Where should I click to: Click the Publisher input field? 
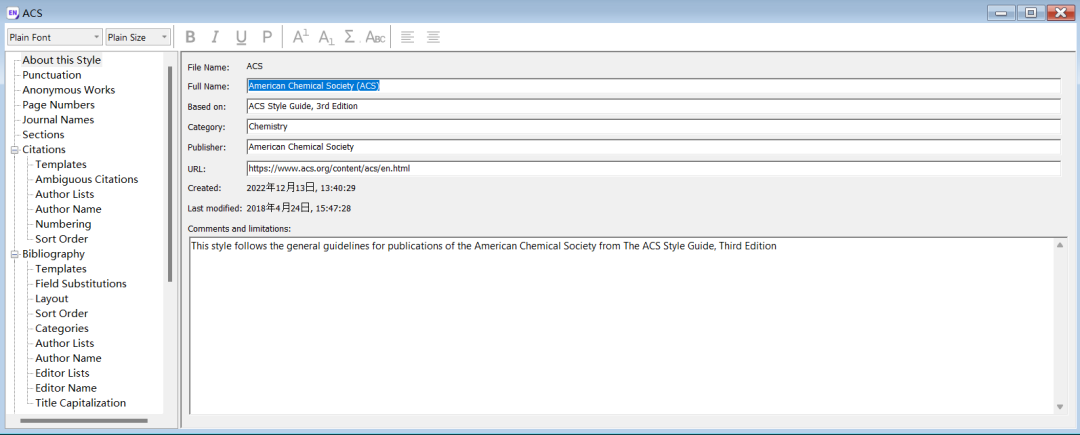[654, 147]
